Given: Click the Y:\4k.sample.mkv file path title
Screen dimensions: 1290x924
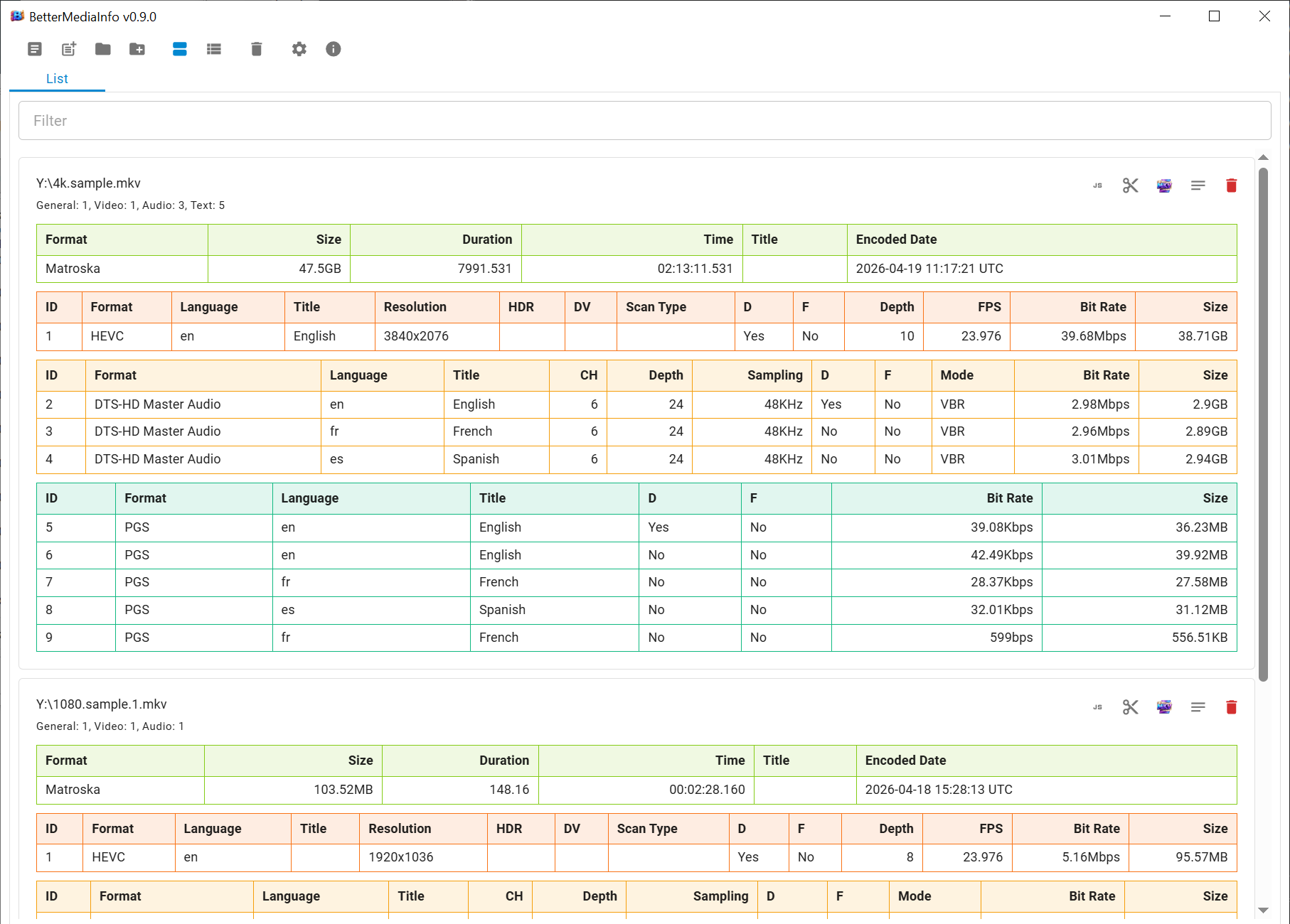Looking at the screenshot, I should (x=88, y=183).
